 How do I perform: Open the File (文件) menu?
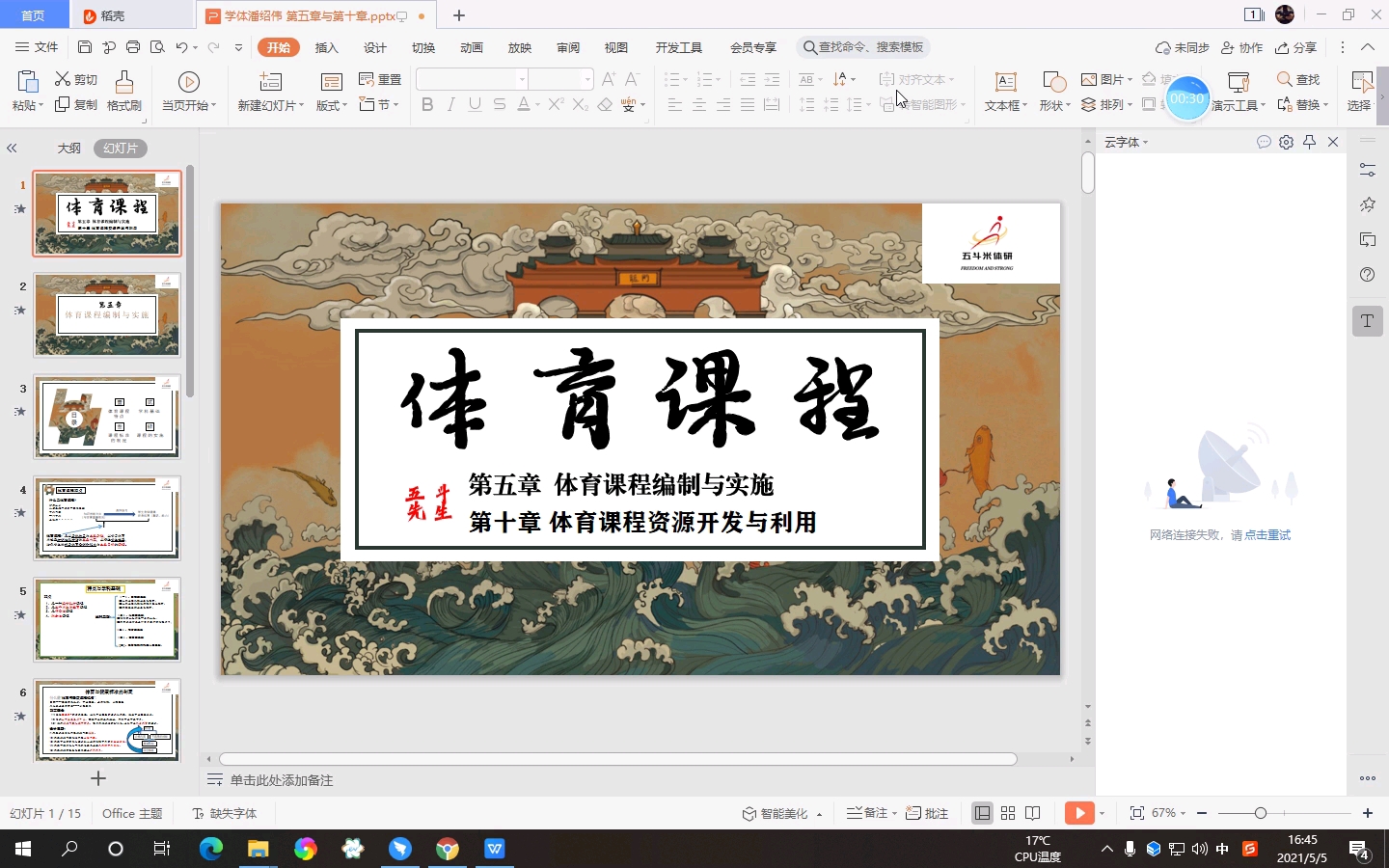(37, 47)
